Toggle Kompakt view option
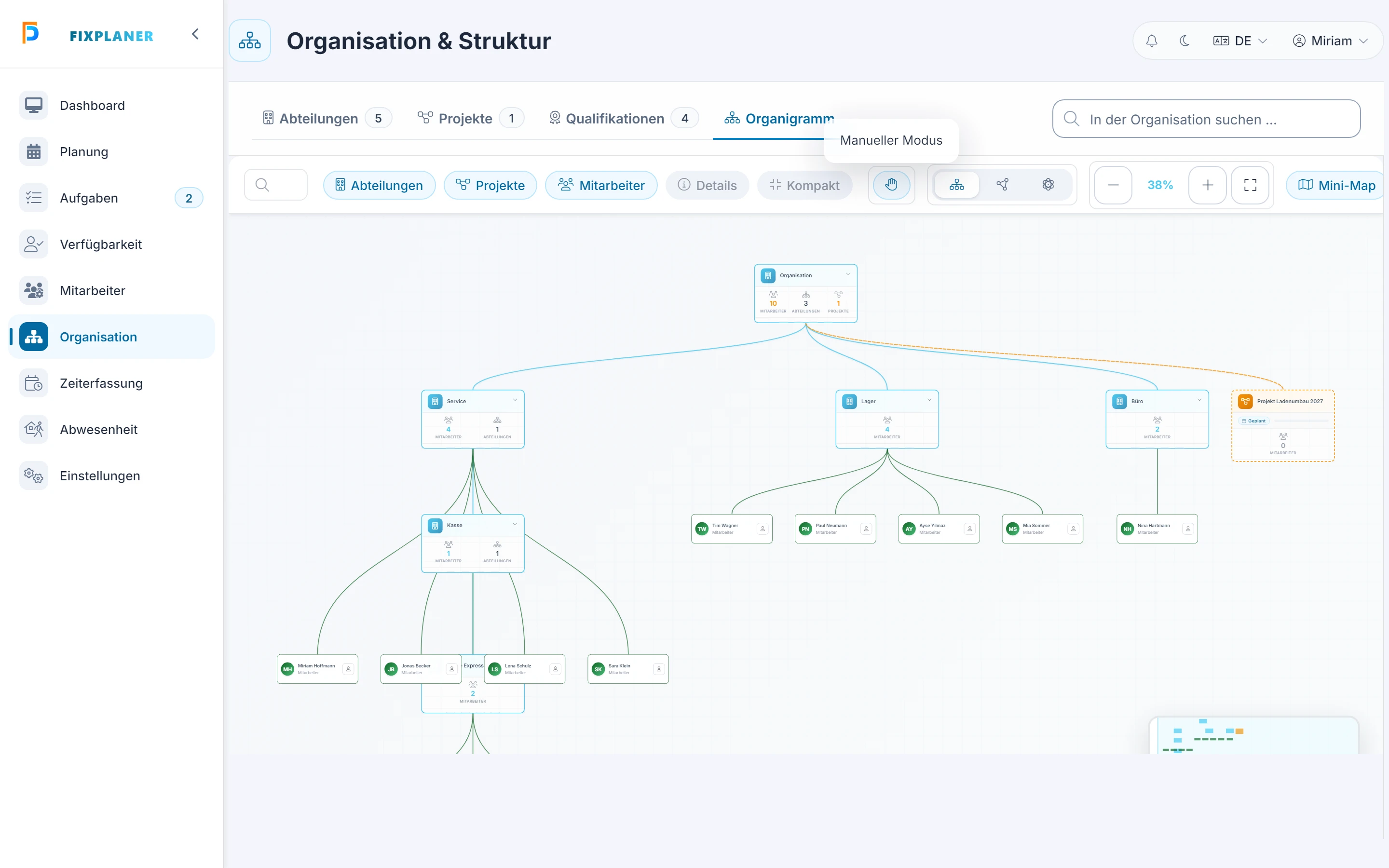1389x868 pixels. 804,185
